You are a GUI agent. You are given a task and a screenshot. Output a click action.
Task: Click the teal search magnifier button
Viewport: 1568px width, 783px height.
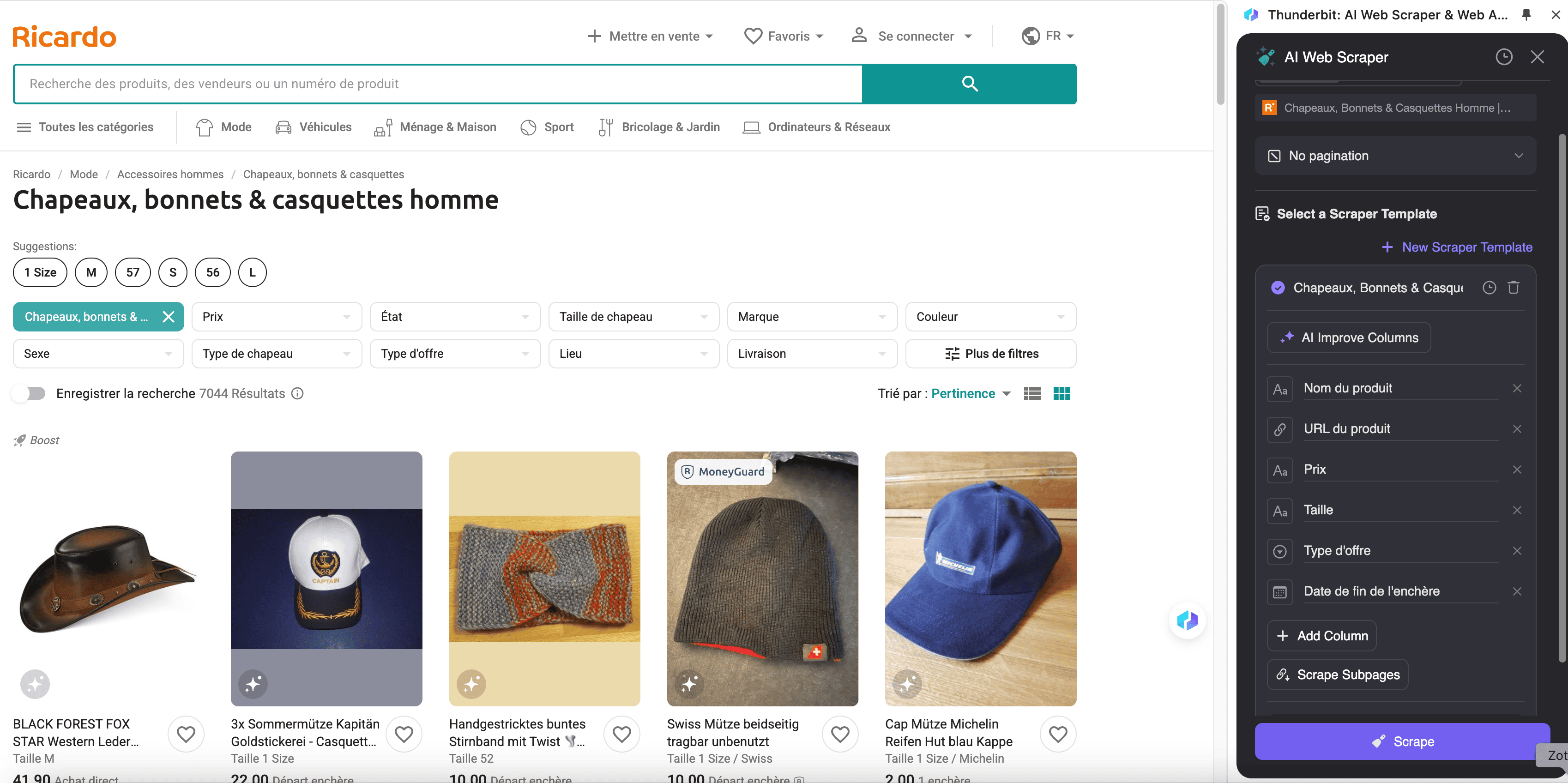969,84
